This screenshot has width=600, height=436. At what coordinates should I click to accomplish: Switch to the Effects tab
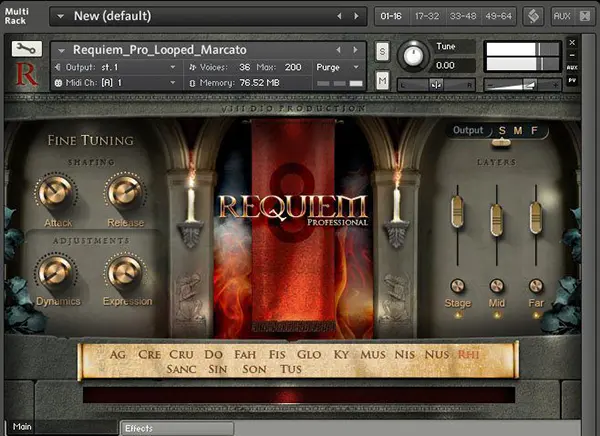click(177, 428)
